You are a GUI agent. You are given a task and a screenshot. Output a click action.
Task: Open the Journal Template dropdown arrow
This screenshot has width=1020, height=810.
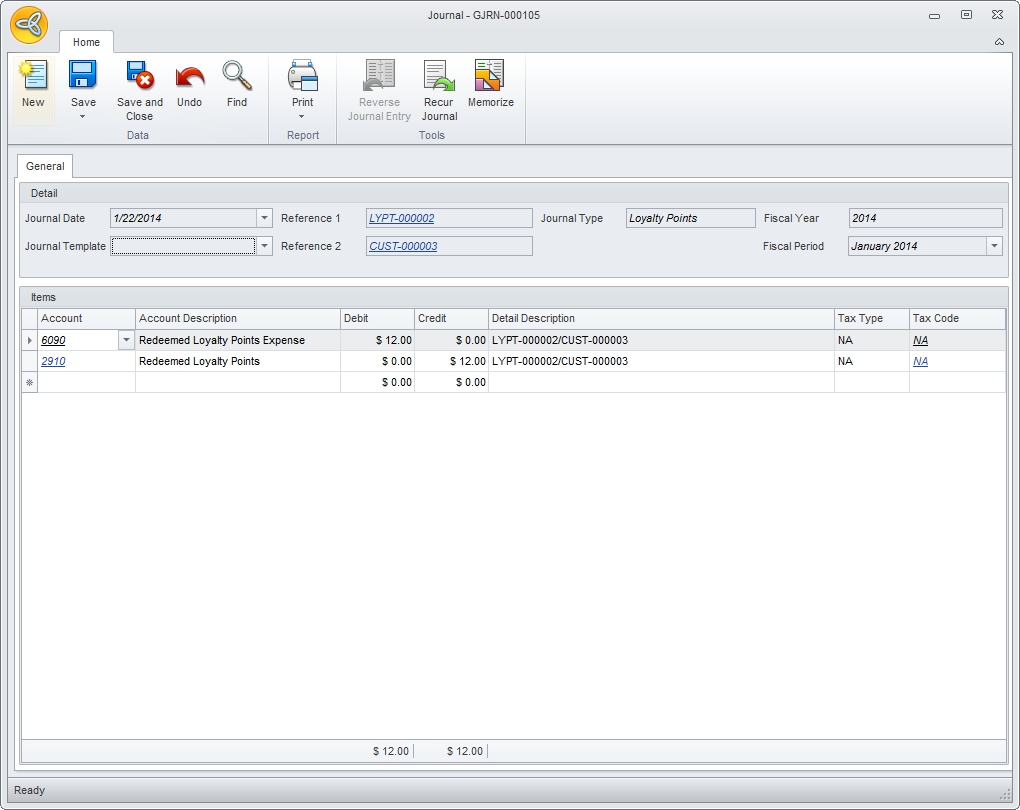click(x=265, y=246)
